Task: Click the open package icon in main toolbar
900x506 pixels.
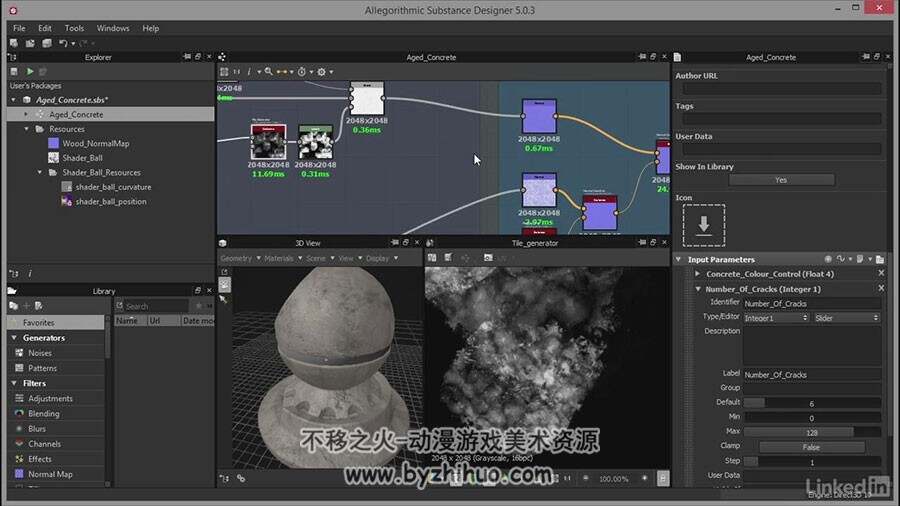Action: [x=30, y=43]
